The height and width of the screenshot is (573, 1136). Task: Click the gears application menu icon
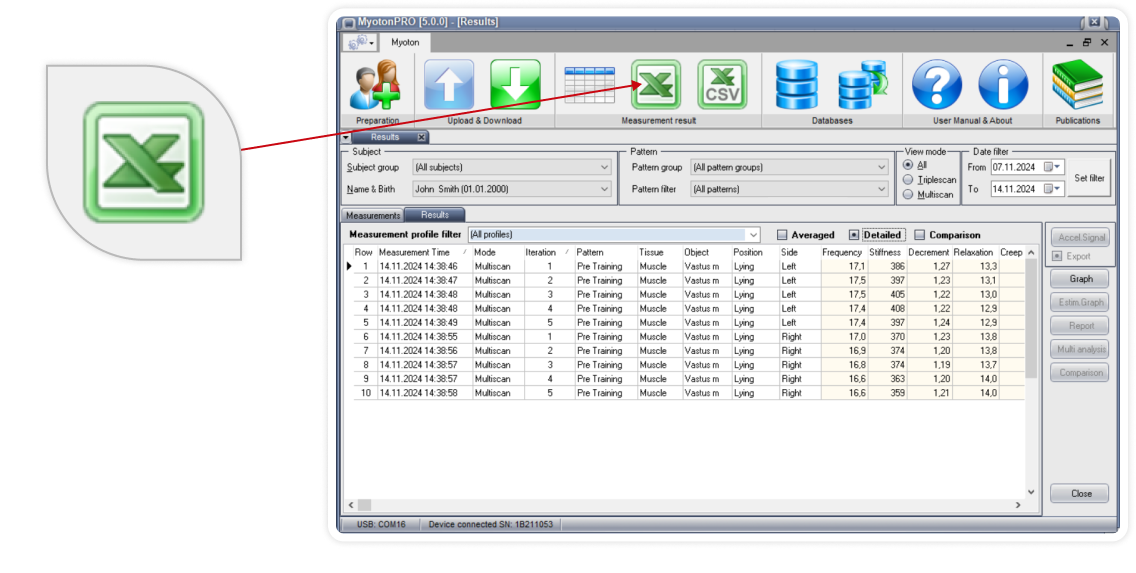point(360,43)
